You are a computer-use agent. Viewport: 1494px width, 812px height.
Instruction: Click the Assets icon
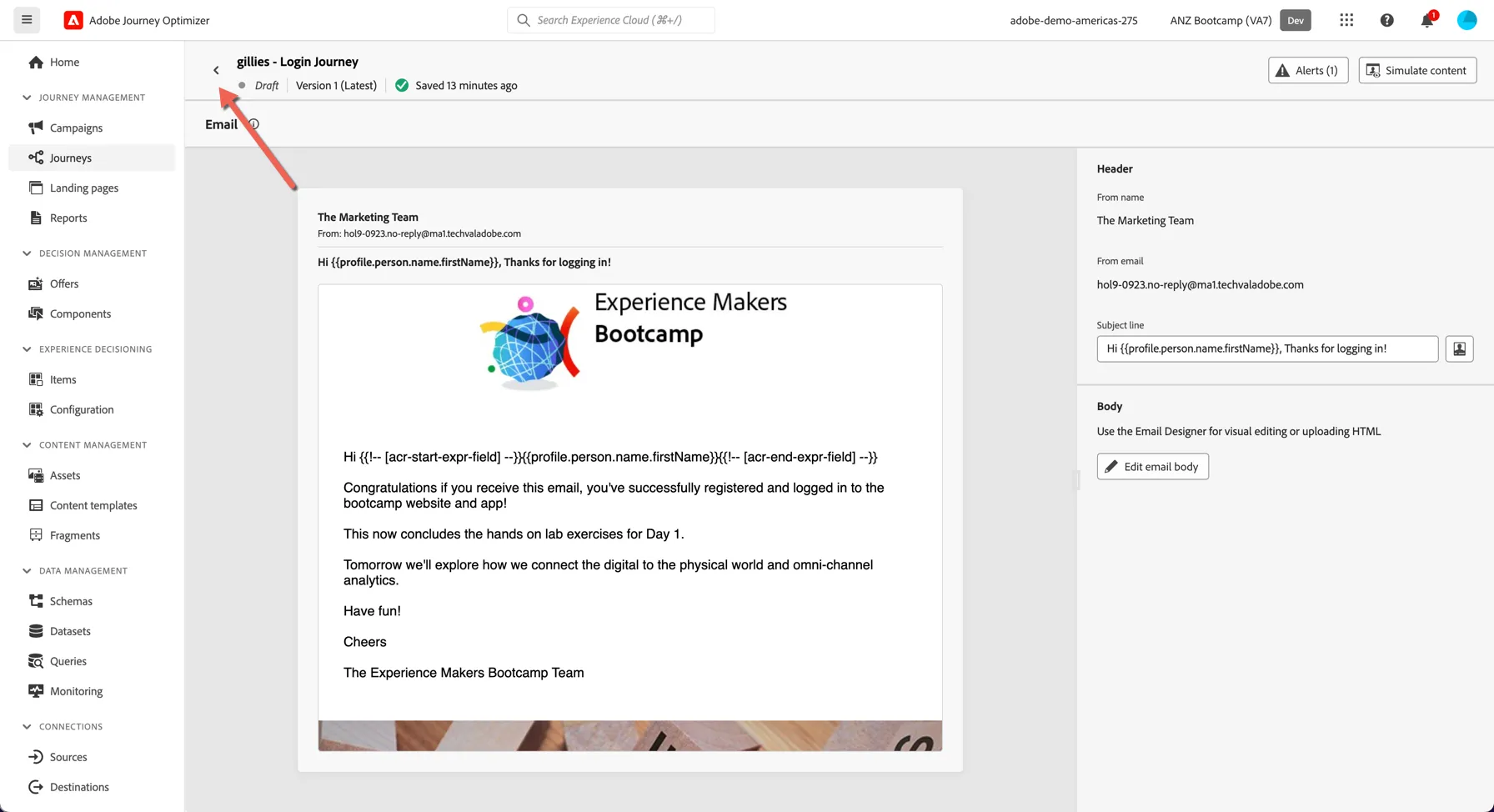[36, 475]
